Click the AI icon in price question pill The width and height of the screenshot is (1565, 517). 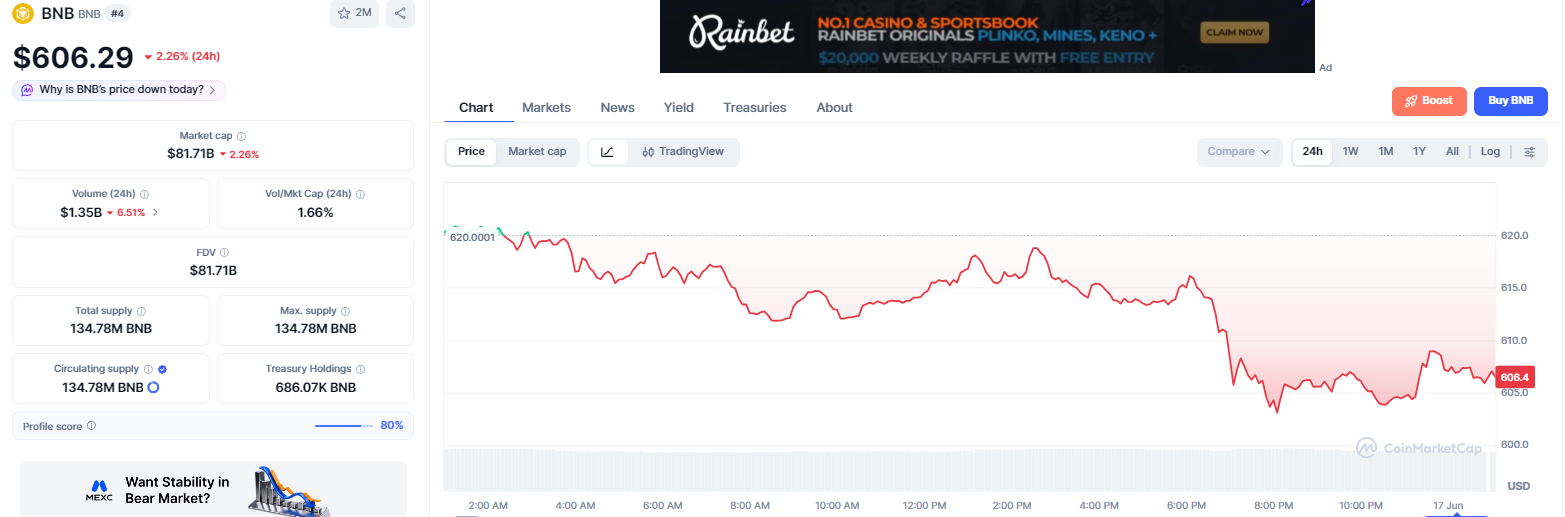click(27, 90)
